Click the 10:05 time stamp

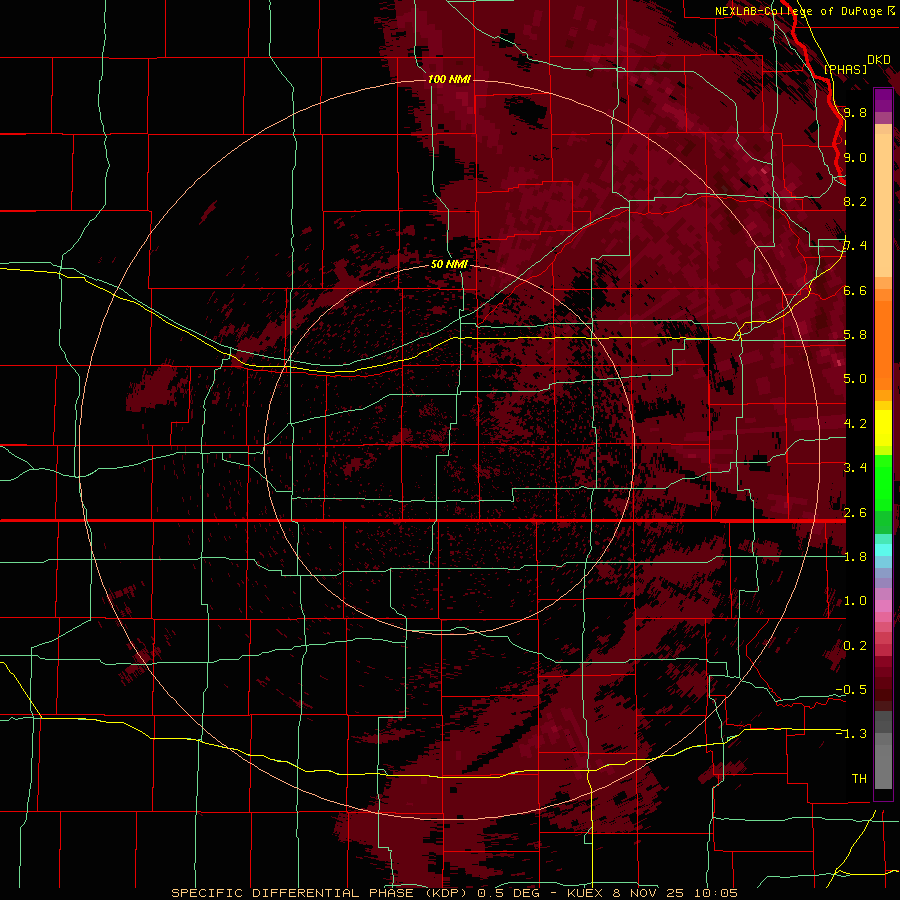point(715,893)
